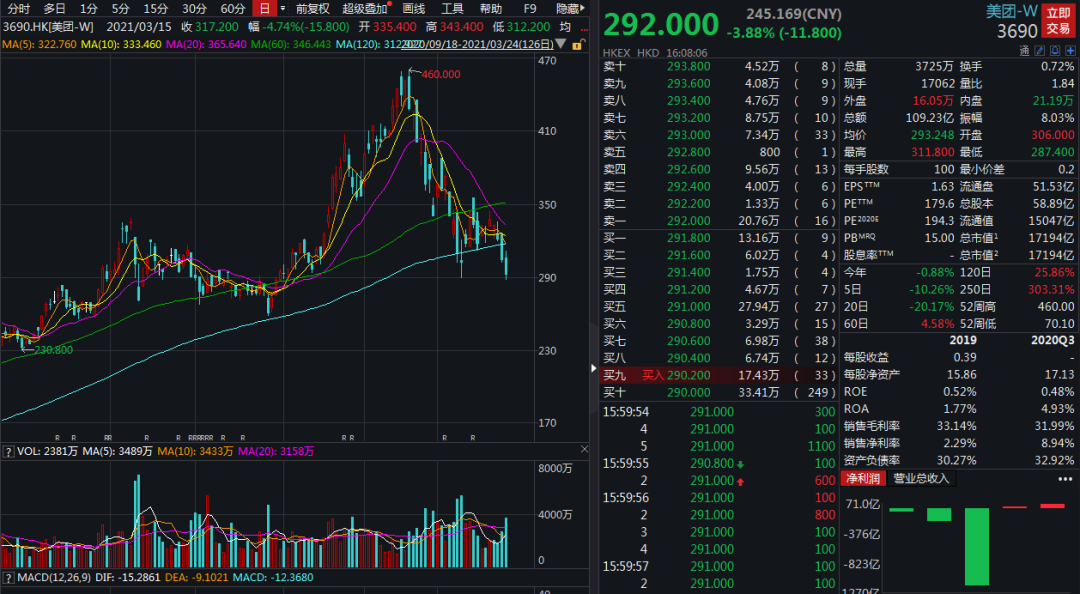The width and height of the screenshot is (1080, 594).
Task: Click the VOL indicator help question icon
Action: click(x=8, y=452)
